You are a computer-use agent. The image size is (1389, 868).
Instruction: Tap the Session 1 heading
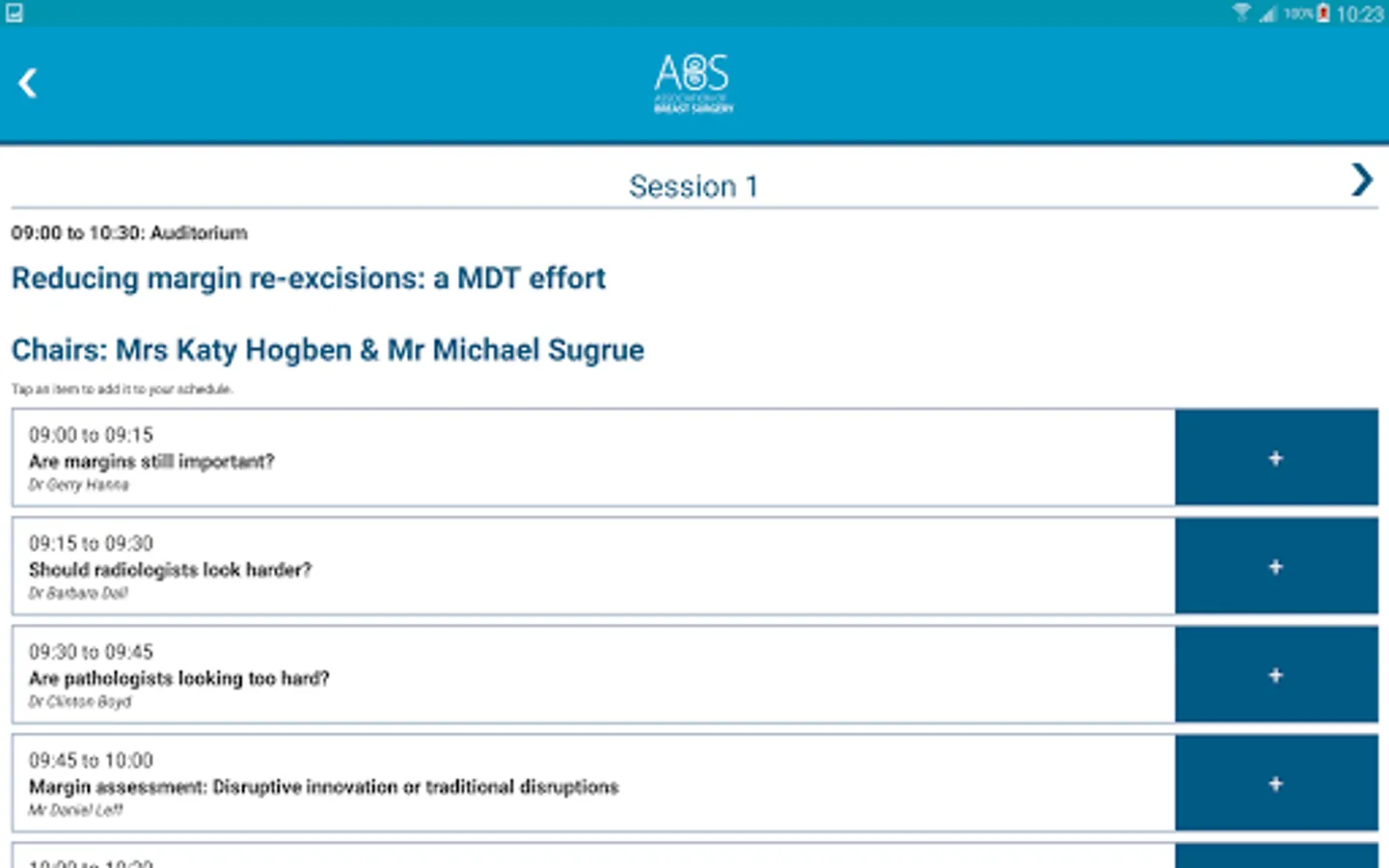693,186
